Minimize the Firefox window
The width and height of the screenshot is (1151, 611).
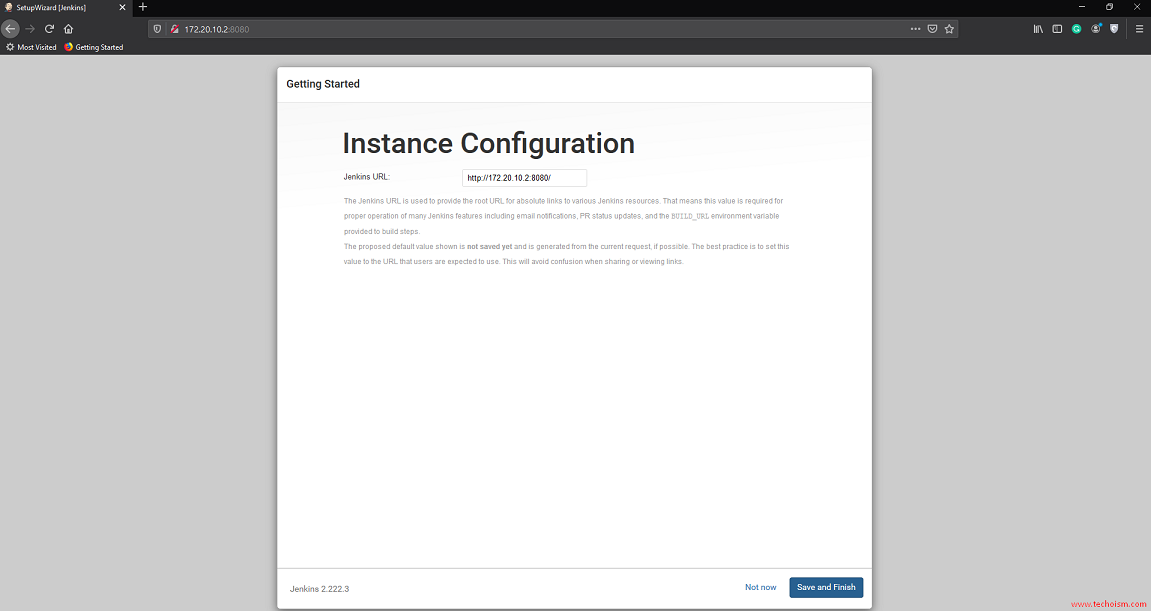pyautogui.click(x=1081, y=7)
